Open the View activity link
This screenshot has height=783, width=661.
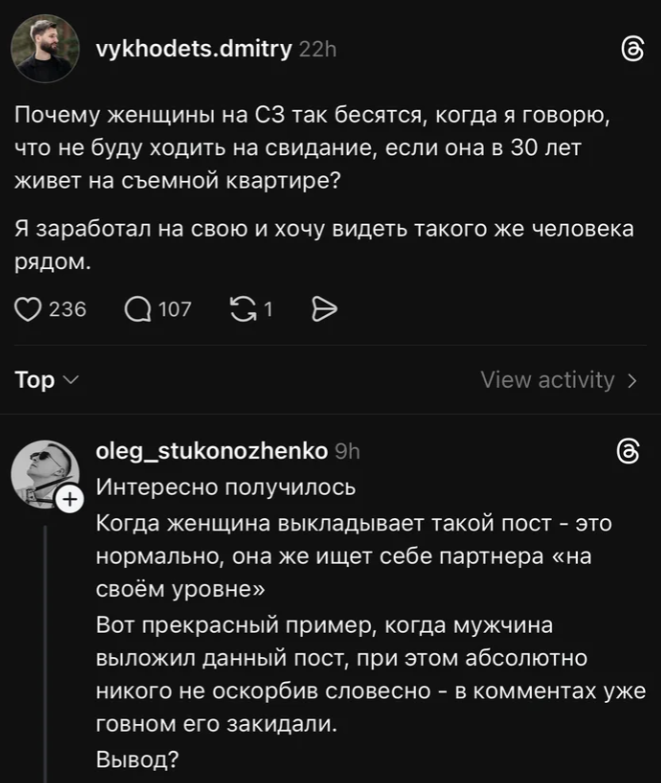click(x=547, y=380)
